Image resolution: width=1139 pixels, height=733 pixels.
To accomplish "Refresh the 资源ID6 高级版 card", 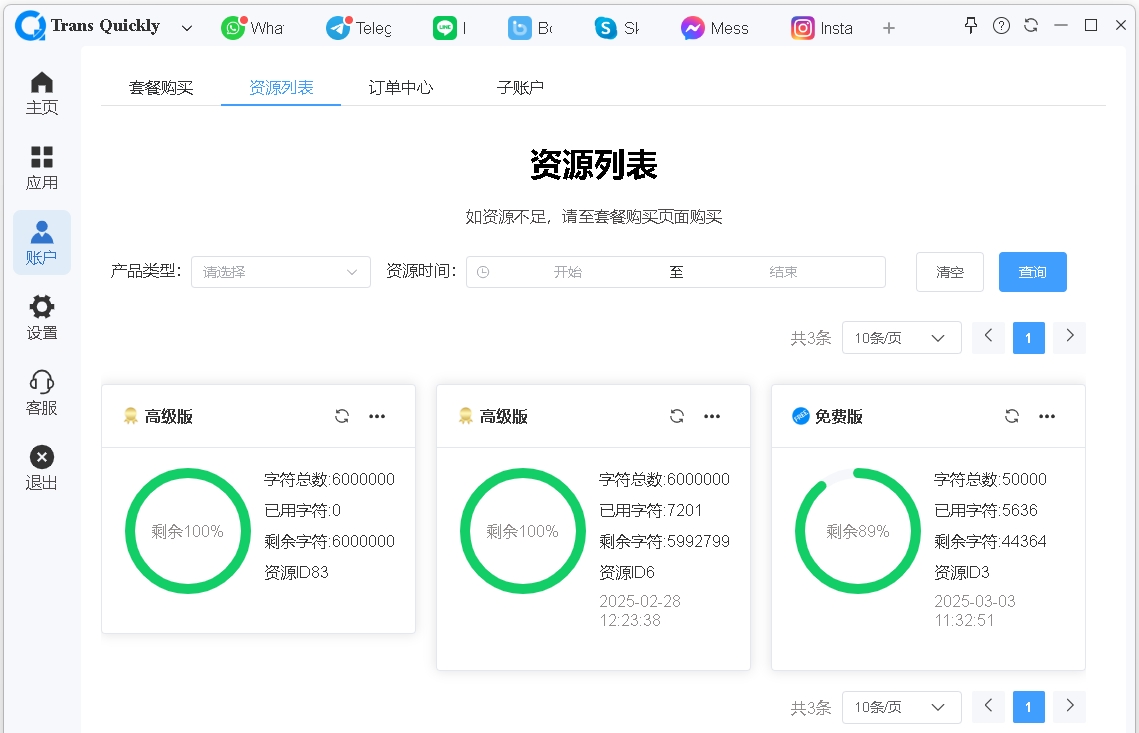I will 677,416.
